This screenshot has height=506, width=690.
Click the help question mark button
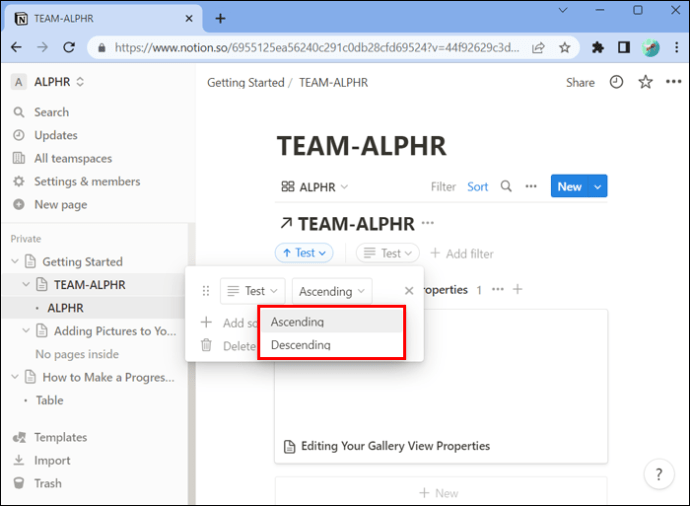point(659,474)
